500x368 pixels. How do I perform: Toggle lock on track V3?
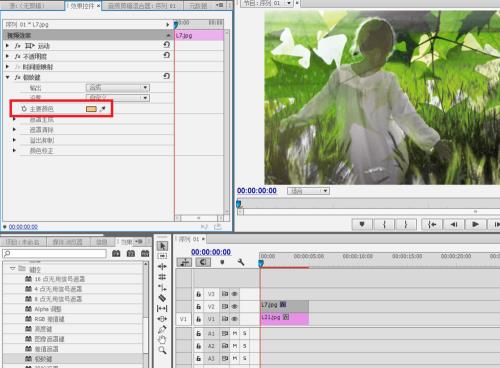click(x=199, y=294)
